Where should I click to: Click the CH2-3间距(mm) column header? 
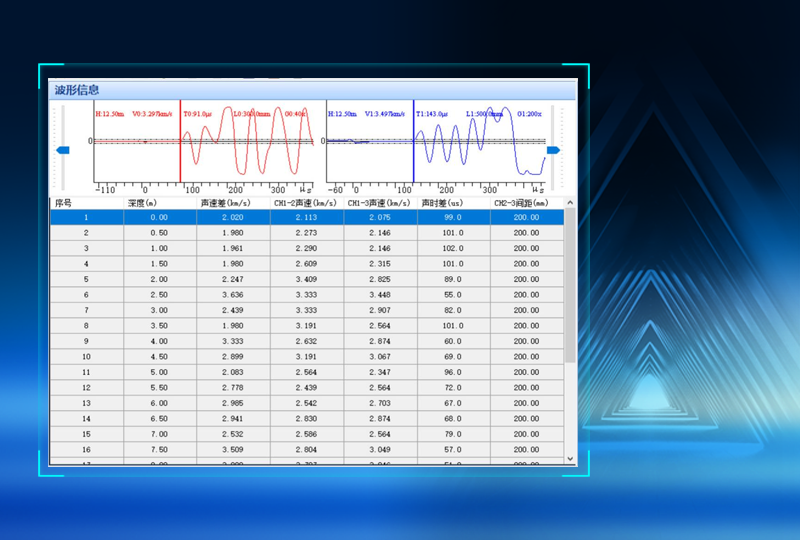point(526,202)
